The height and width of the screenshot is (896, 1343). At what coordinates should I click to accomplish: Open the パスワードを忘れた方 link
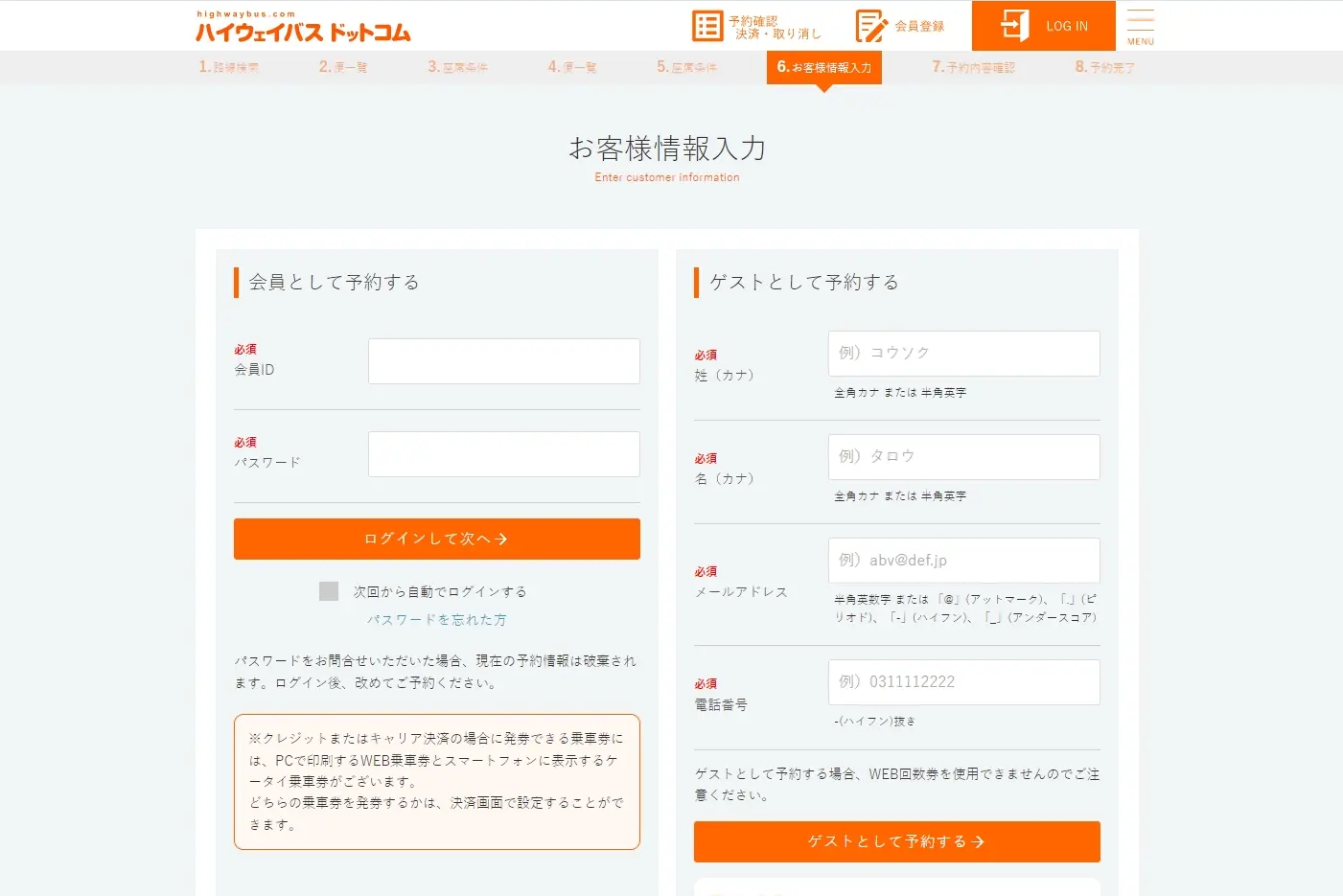pyautogui.click(x=436, y=620)
